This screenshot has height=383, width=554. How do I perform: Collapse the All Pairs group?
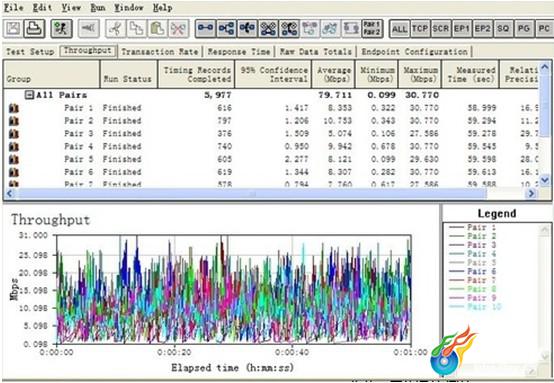(29, 95)
